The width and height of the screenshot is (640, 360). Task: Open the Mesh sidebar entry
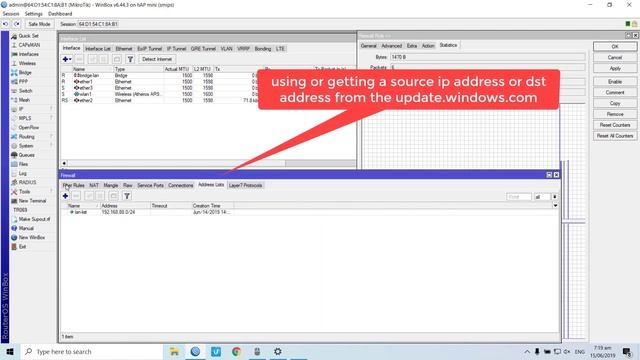[x=24, y=100]
